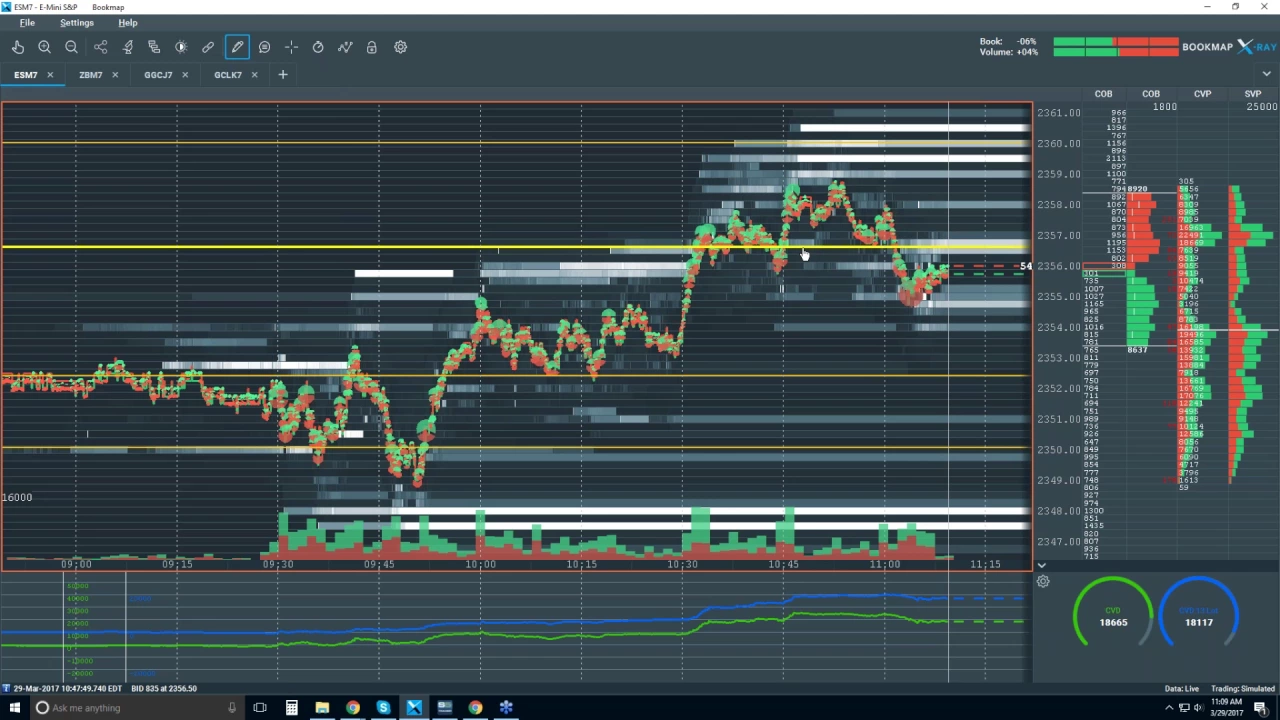This screenshot has width=1280, height=720.
Task: Click the Volume imbalance indicator bar
Action: click(1116, 52)
